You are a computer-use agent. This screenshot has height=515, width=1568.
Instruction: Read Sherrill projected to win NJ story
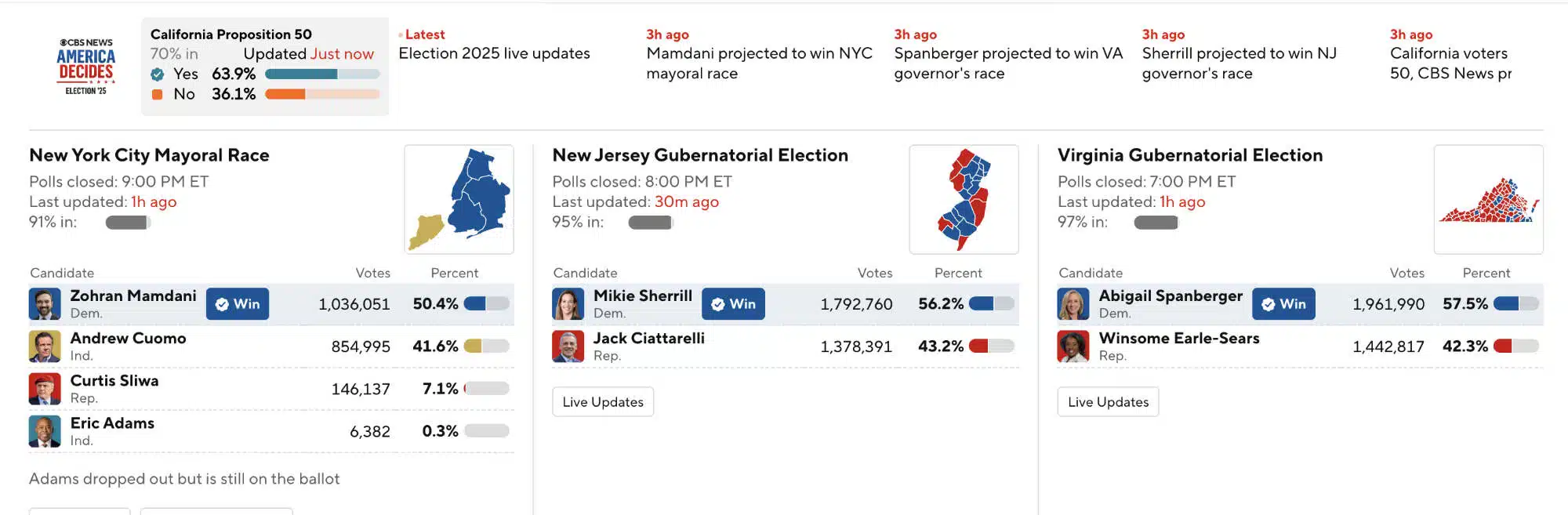[1239, 63]
